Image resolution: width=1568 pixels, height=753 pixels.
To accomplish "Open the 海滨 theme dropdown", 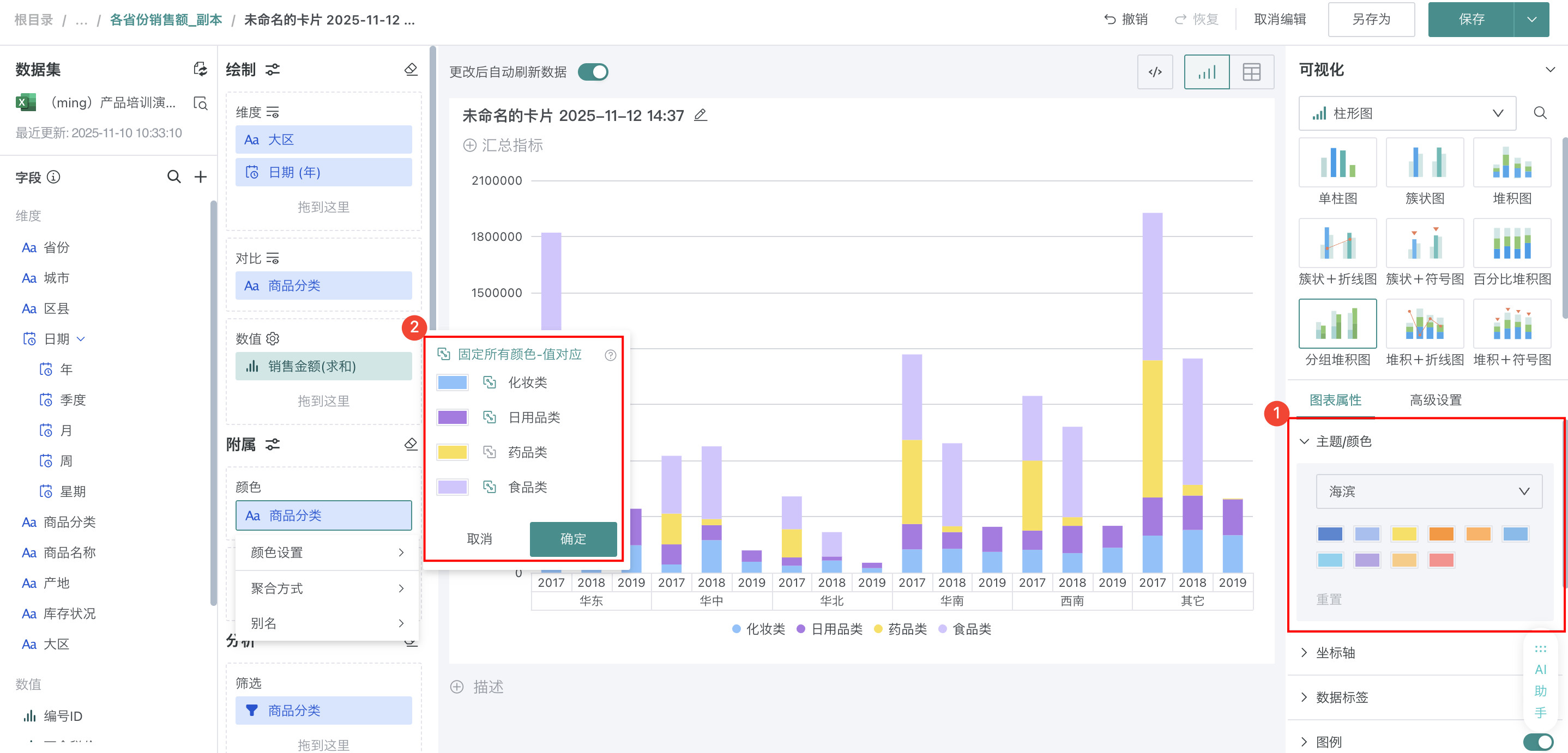I will click(x=1428, y=491).
